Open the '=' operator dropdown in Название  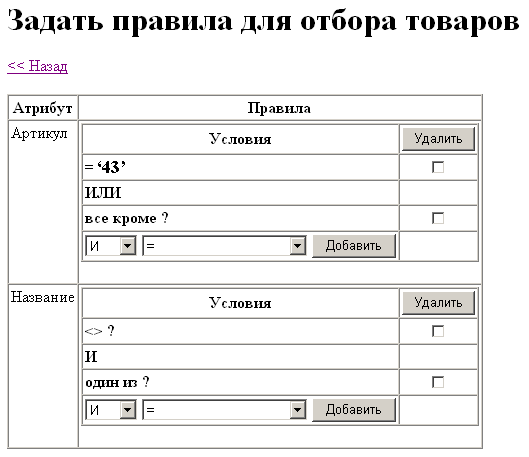click(x=224, y=410)
